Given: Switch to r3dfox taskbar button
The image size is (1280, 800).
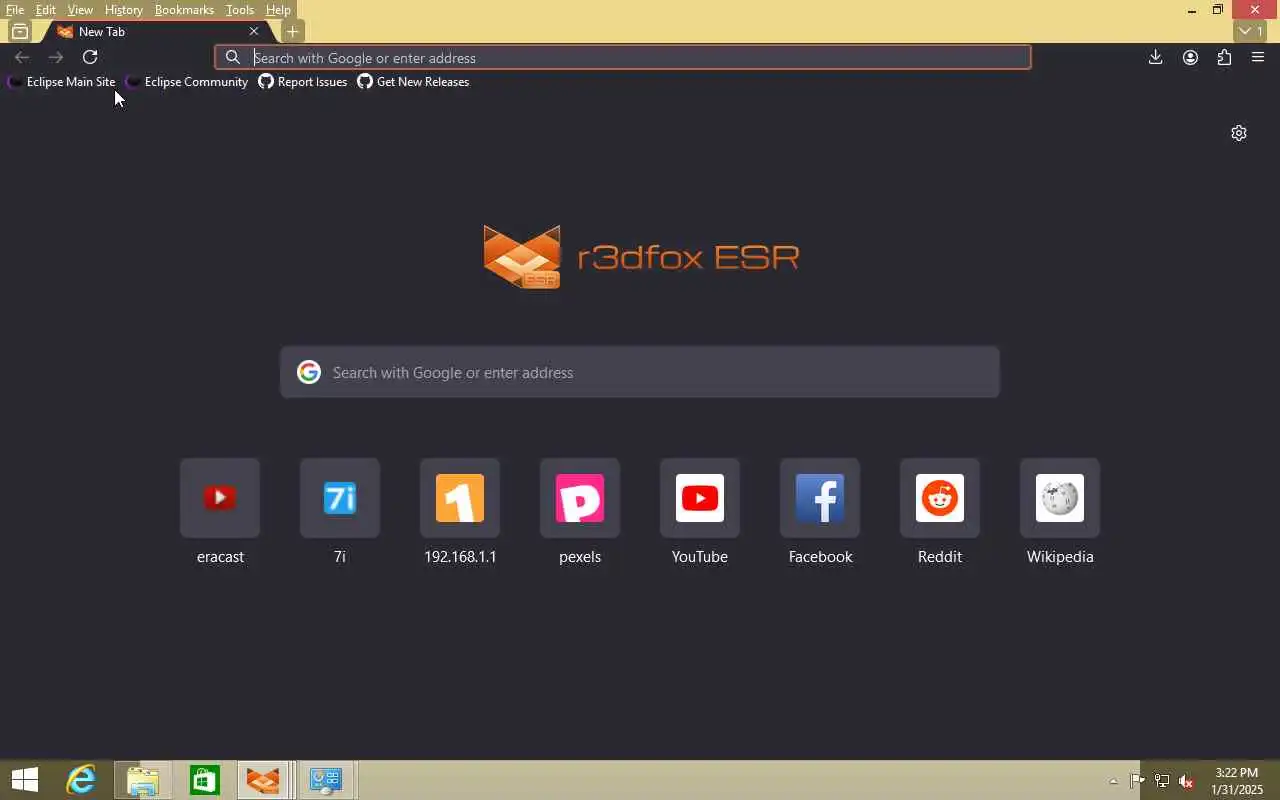Looking at the screenshot, I should (264, 780).
